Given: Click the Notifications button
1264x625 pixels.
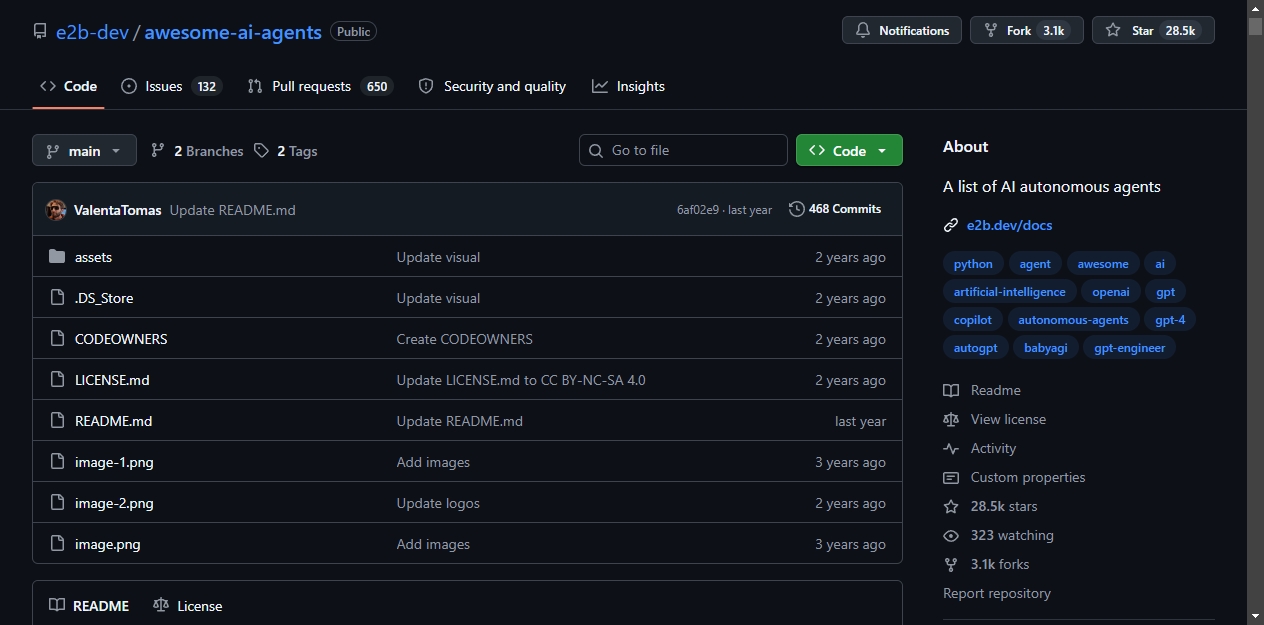Looking at the screenshot, I should coord(902,30).
